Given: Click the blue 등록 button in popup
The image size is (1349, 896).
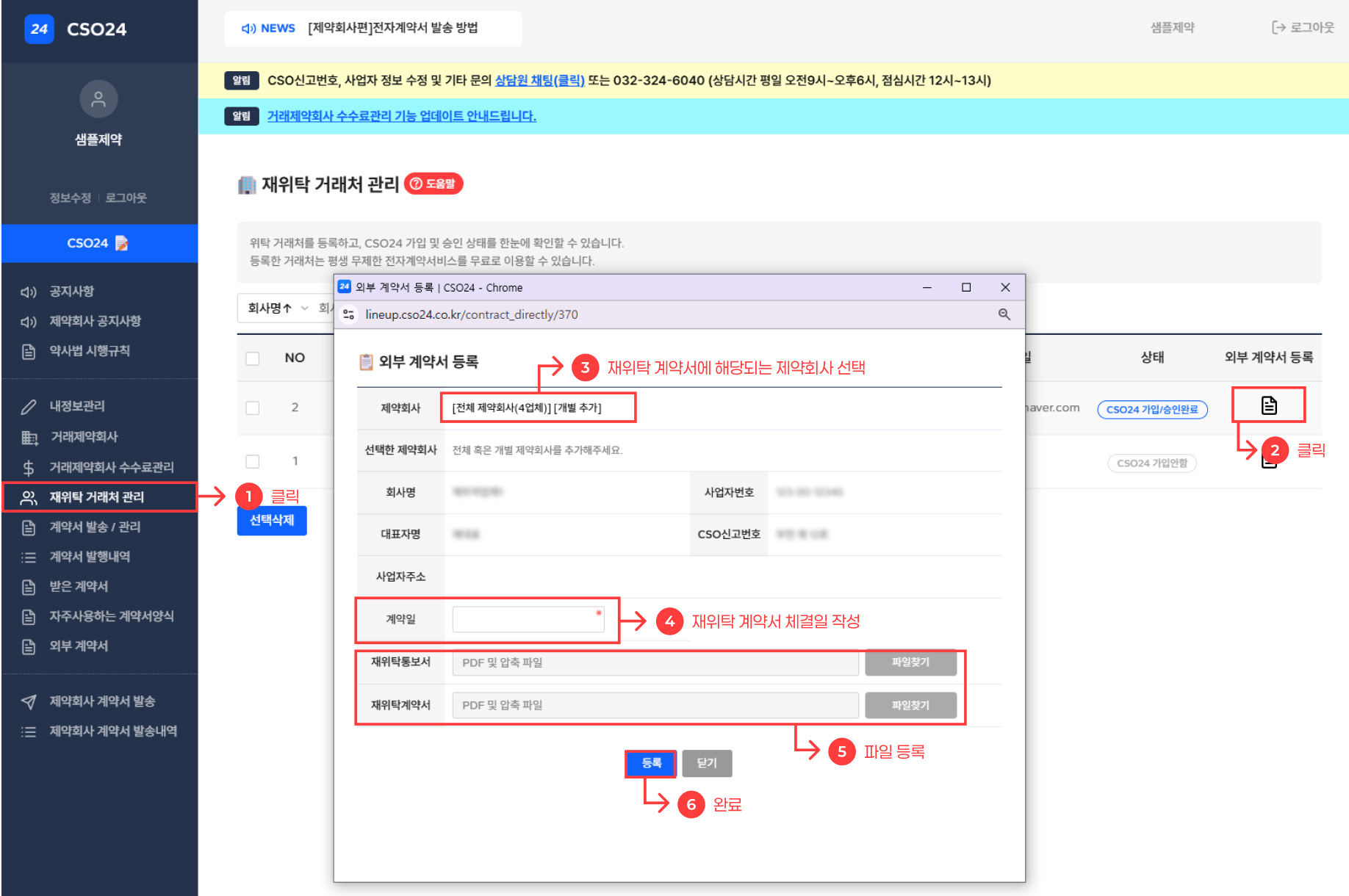Looking at the screenshot, I should coord(651,763).
